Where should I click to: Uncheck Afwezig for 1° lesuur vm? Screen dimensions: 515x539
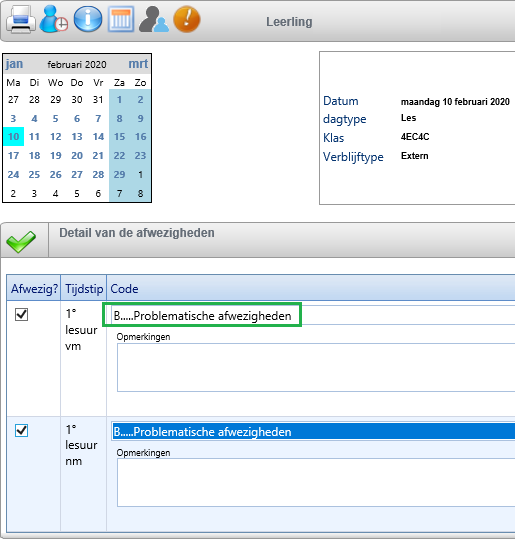(x=21, y=315)
